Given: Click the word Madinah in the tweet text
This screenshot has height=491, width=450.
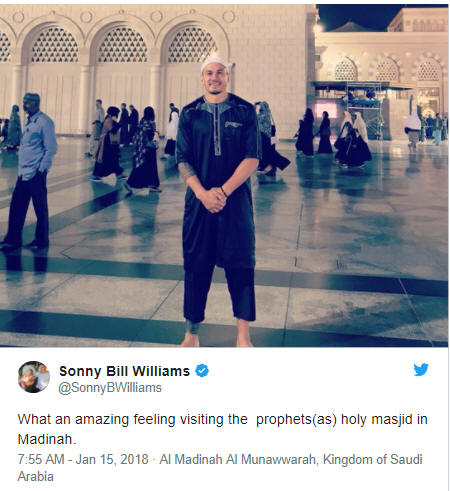Looking at the screenshot, I should (45, 439).
